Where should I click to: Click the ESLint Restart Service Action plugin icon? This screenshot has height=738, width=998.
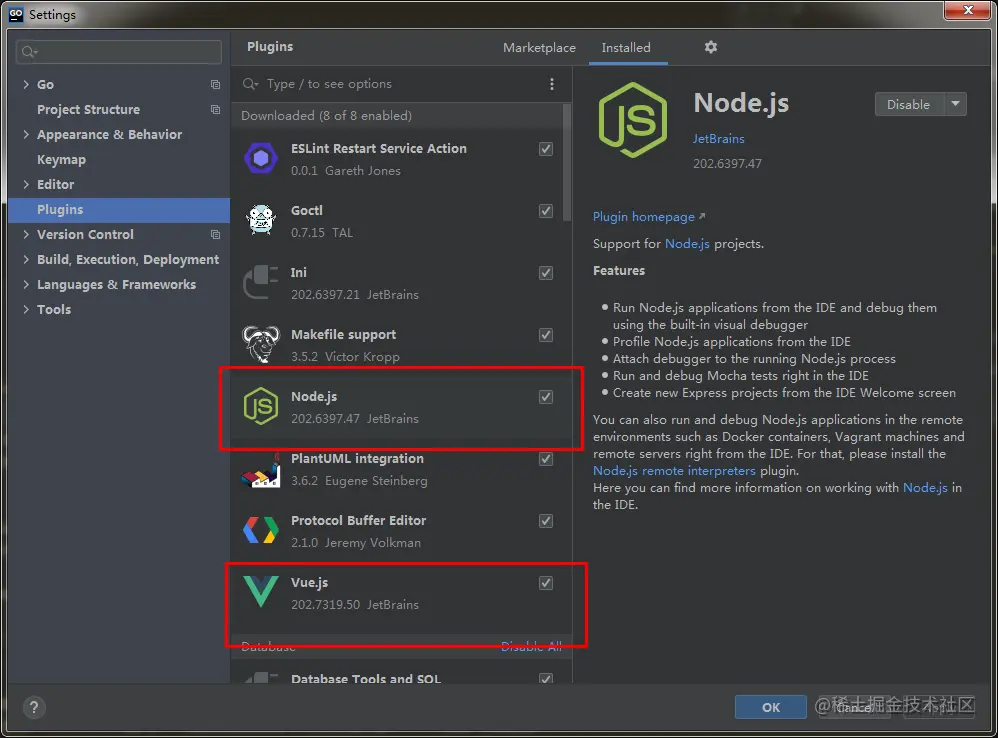coord(261,158)
